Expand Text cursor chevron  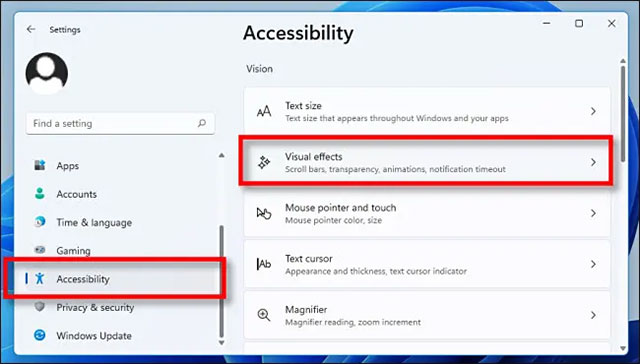(x=593, y=264)
